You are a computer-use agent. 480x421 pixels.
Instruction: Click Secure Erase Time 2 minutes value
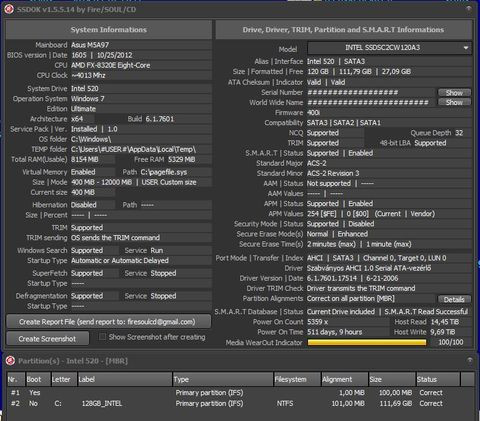[x=331, y=244]
